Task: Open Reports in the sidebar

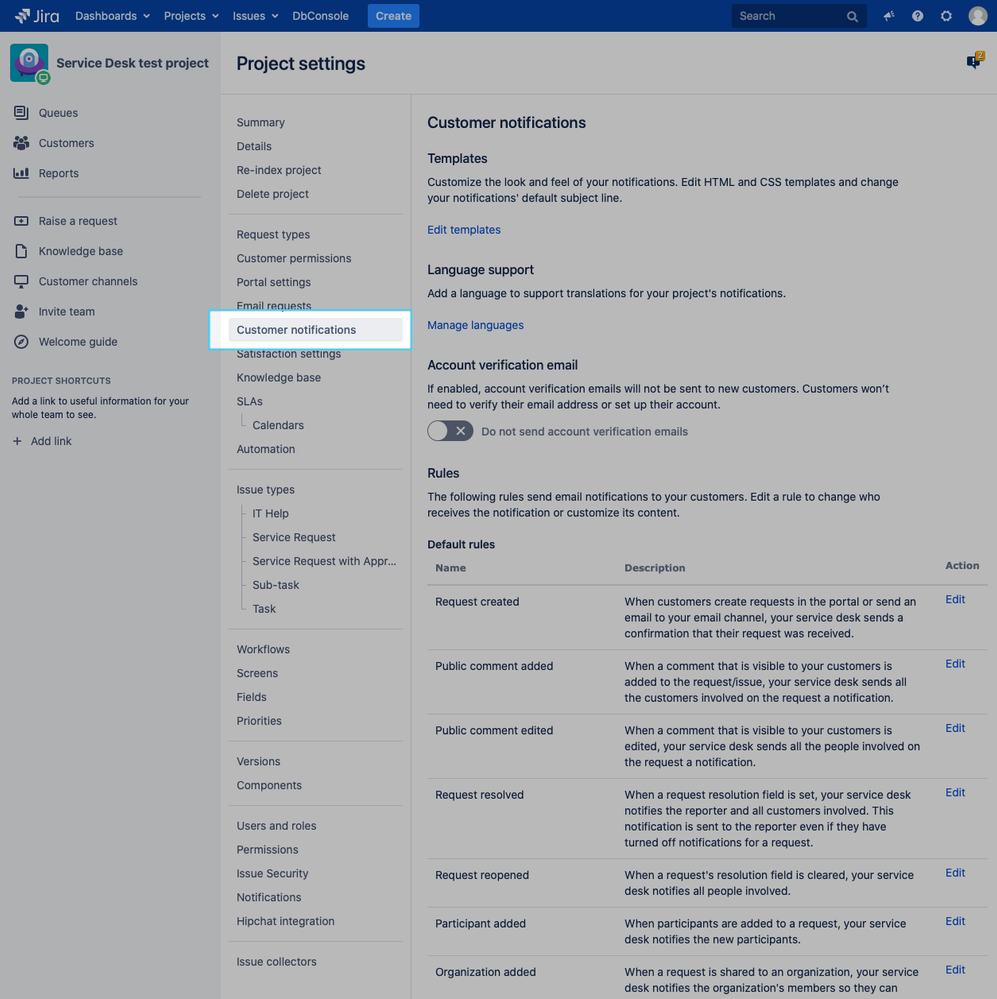Action: click(59, 173)
